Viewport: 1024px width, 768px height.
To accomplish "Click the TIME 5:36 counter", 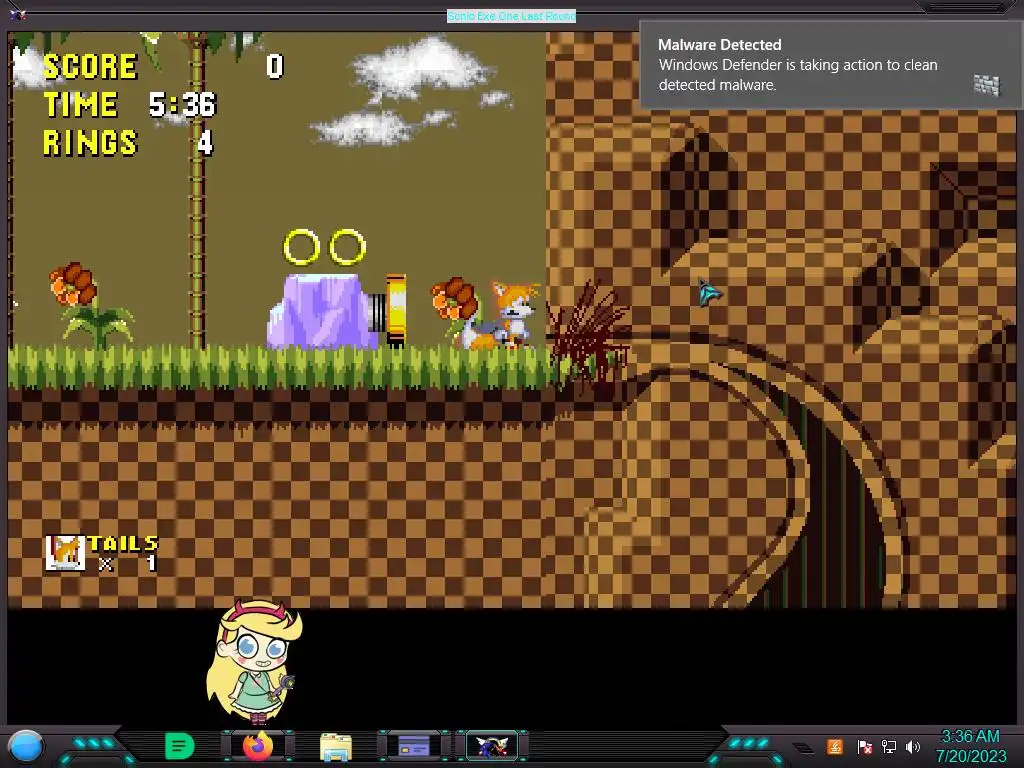I will coord(129,104).
